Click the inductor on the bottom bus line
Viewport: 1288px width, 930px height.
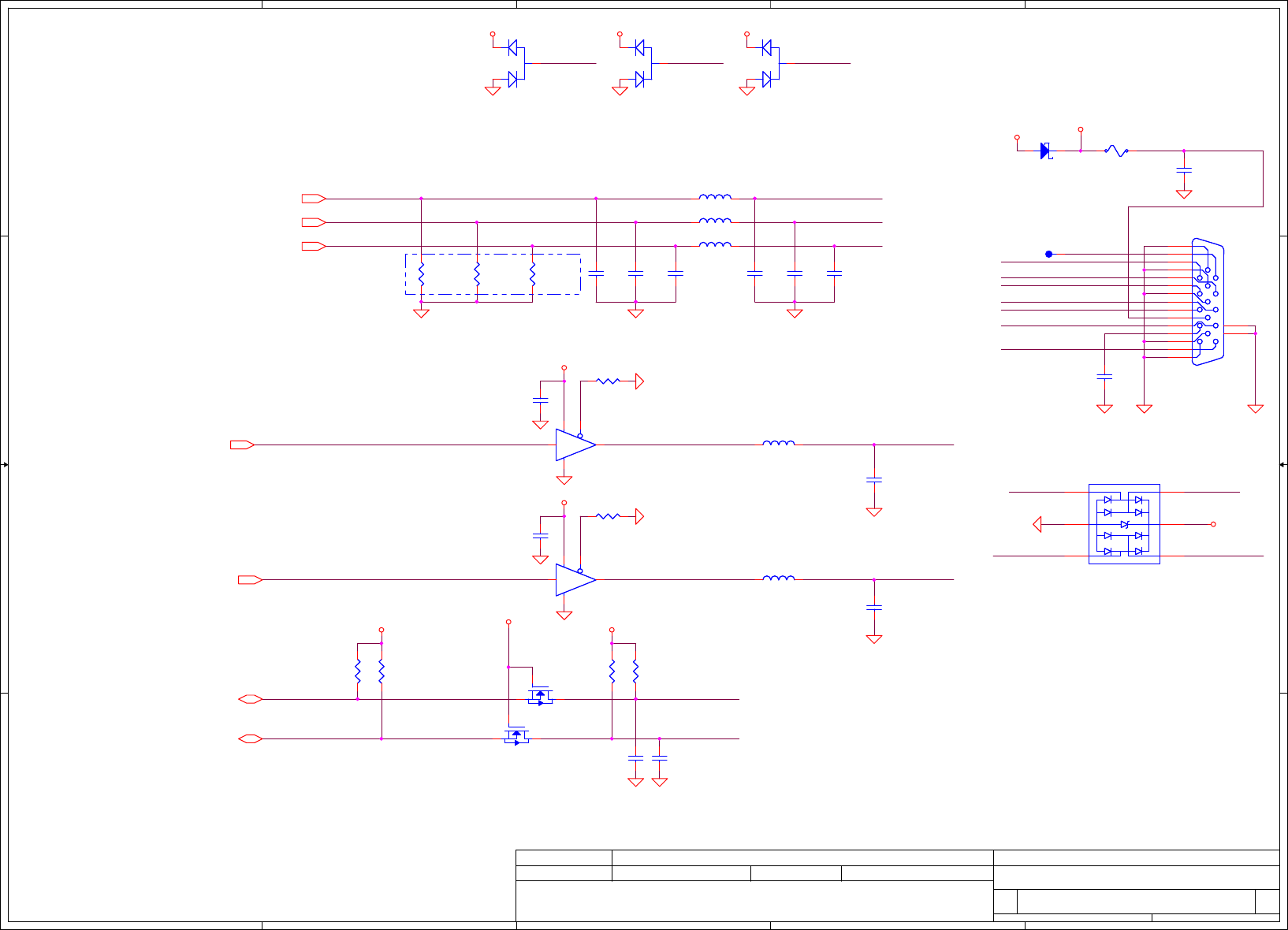click(x=715, y=244)
